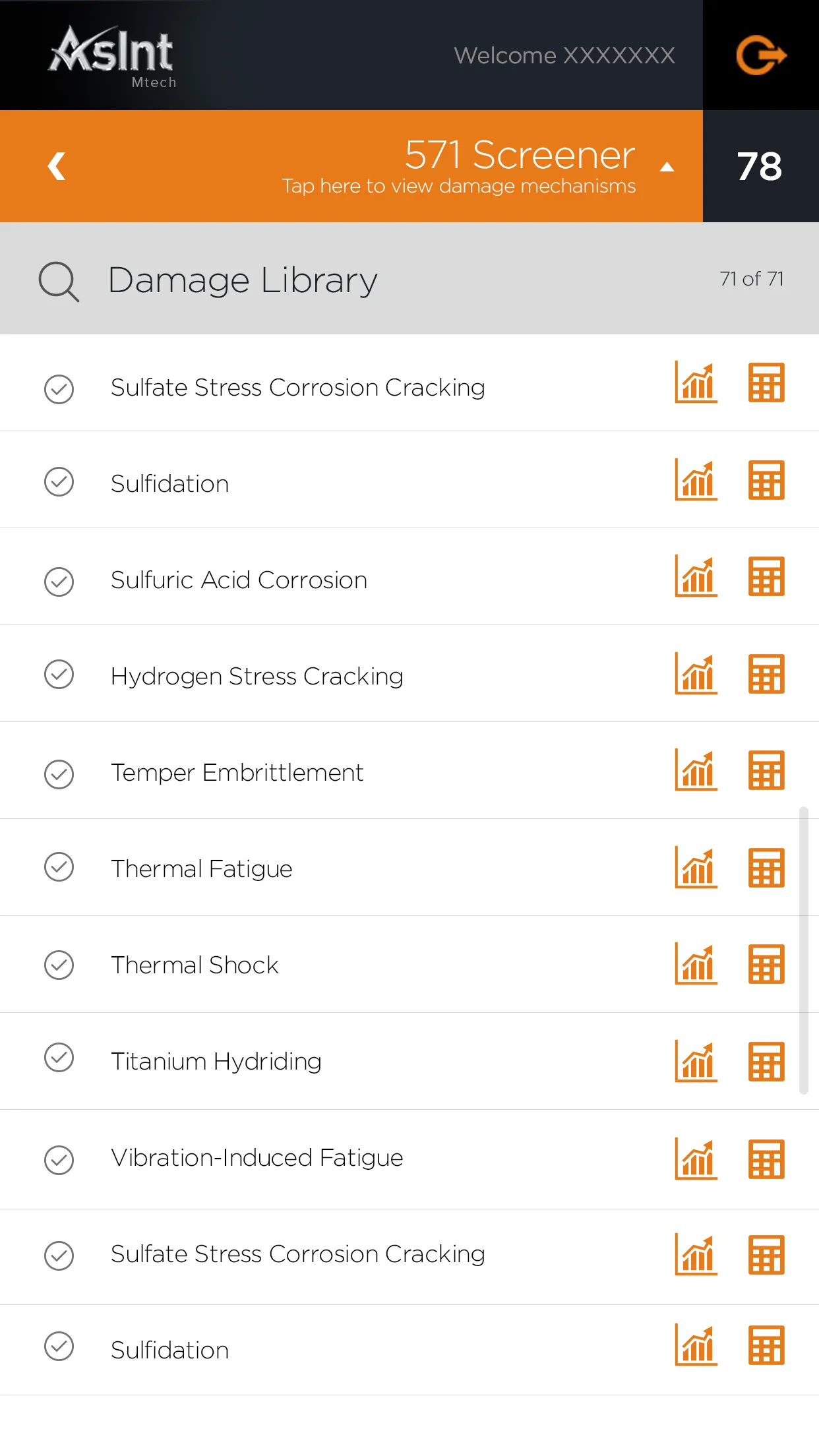Open chart icon for Temper Embrittlement

click(x=696, y=770)
